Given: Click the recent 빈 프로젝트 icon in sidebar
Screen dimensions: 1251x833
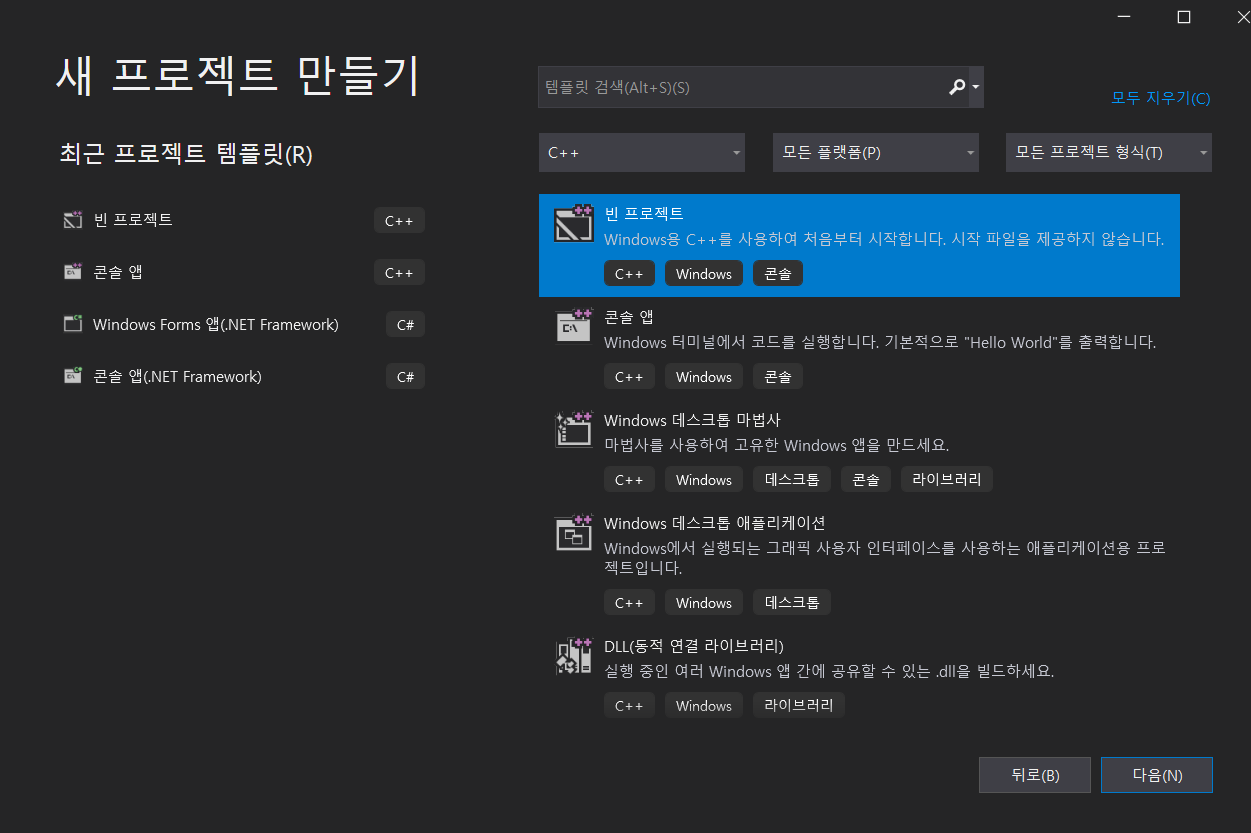Looking at the screenshot, I should coord(72,220).
